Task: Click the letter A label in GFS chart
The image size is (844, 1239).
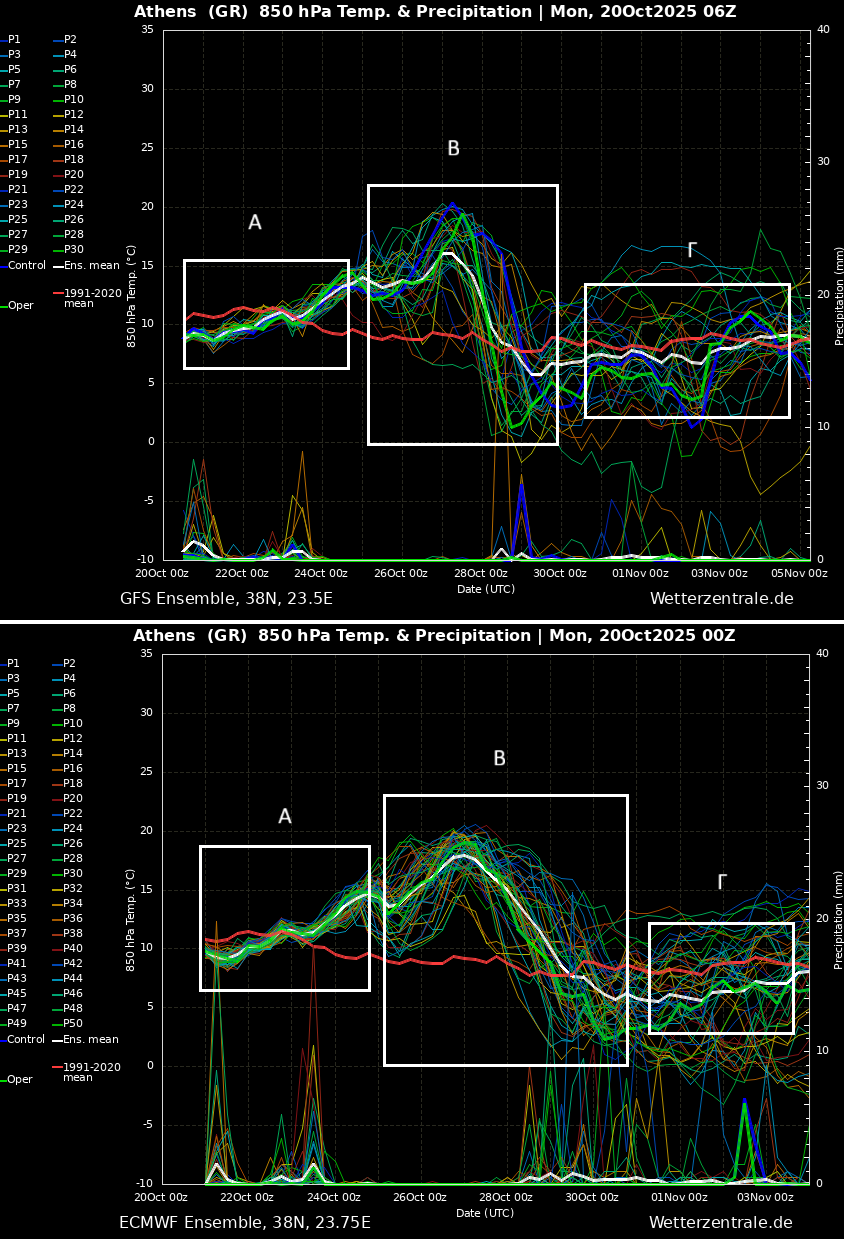Action: (x=255, y=223)
